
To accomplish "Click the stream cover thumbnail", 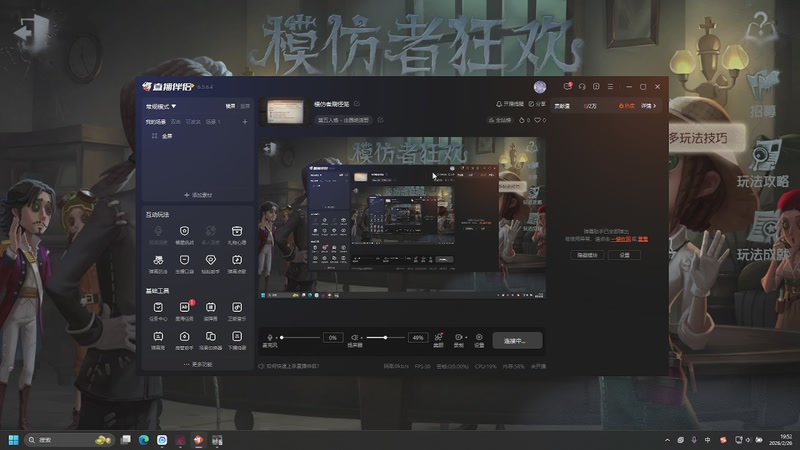I will coord(285,111).
